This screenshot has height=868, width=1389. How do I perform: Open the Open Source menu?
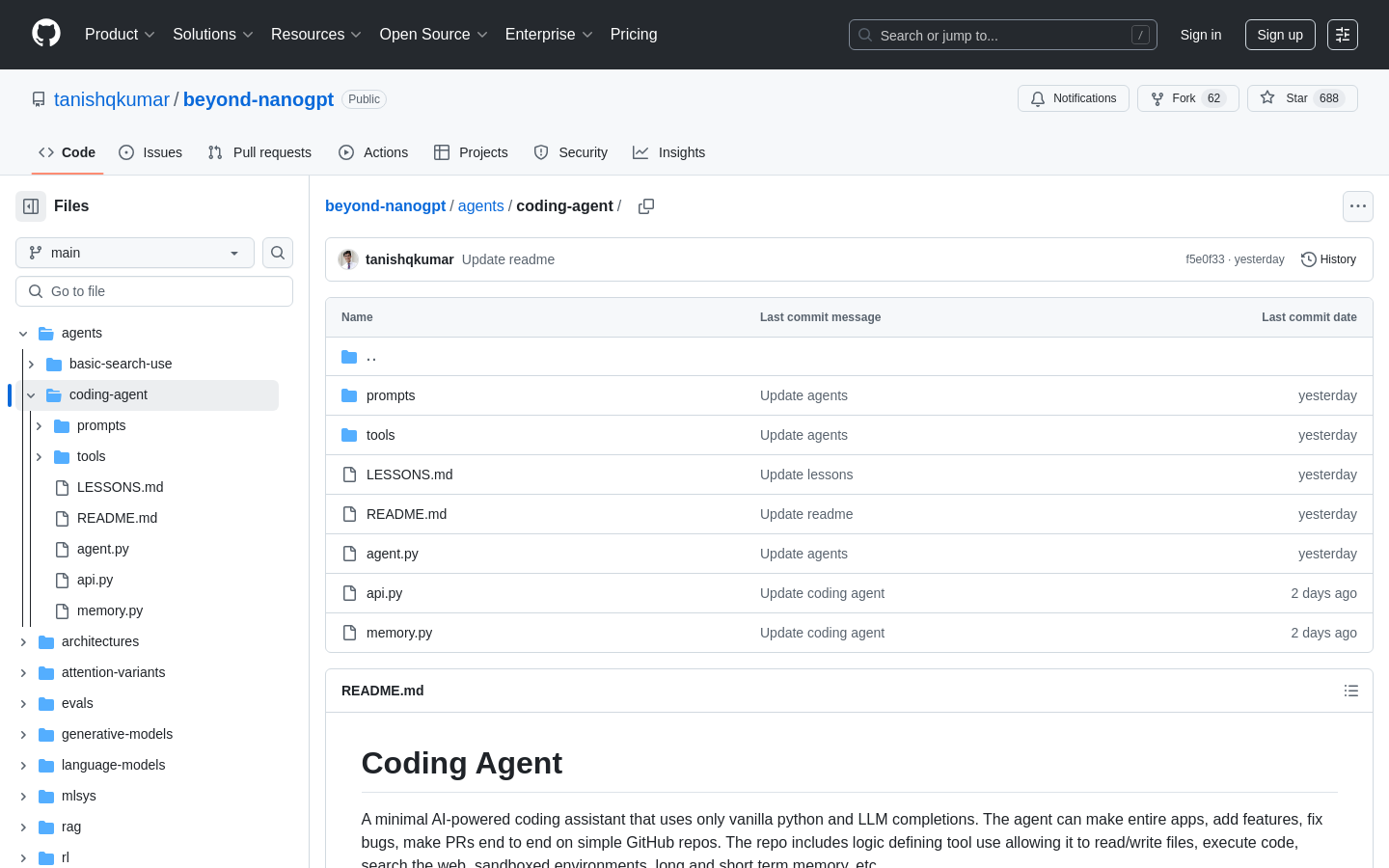click(x=434, y=35)
